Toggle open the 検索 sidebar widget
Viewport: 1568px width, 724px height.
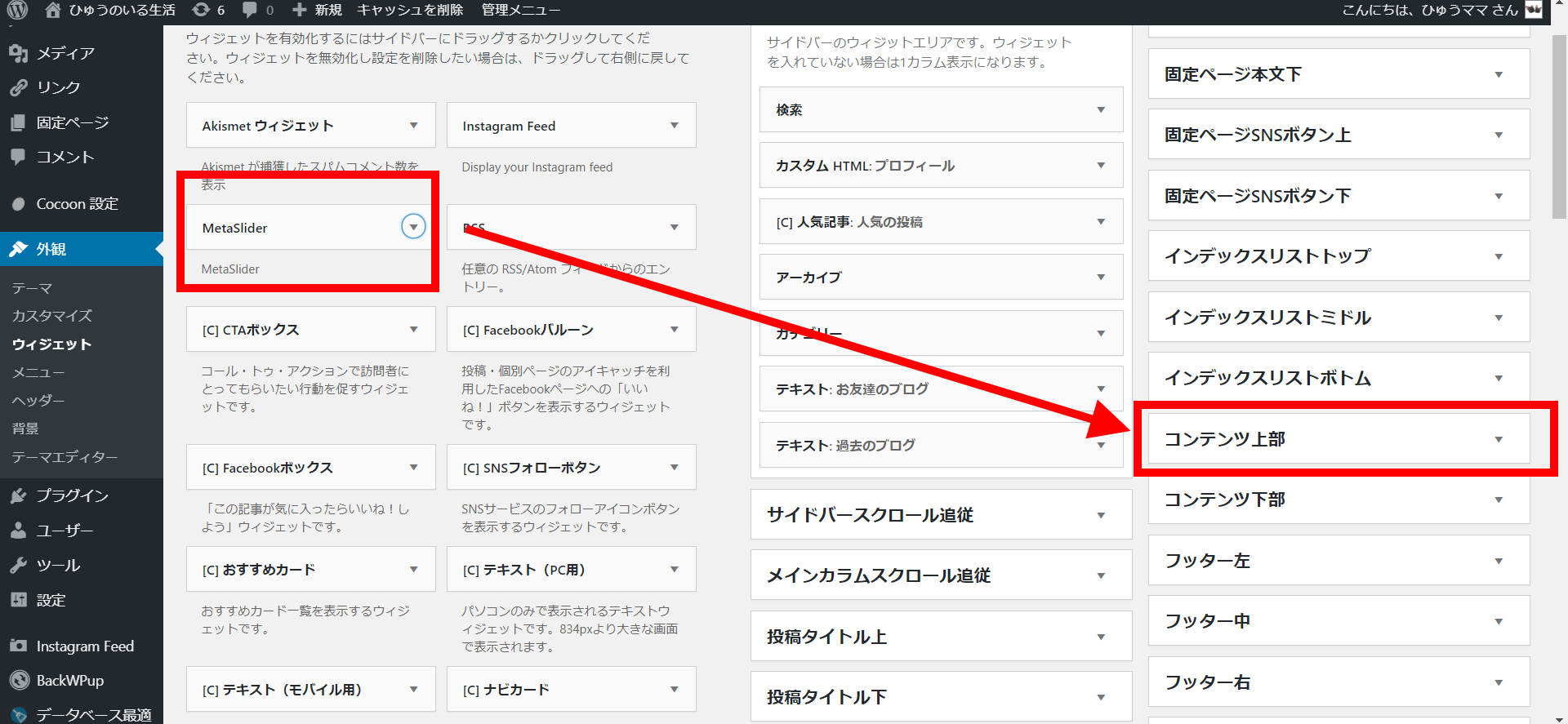coord(1100,109)
